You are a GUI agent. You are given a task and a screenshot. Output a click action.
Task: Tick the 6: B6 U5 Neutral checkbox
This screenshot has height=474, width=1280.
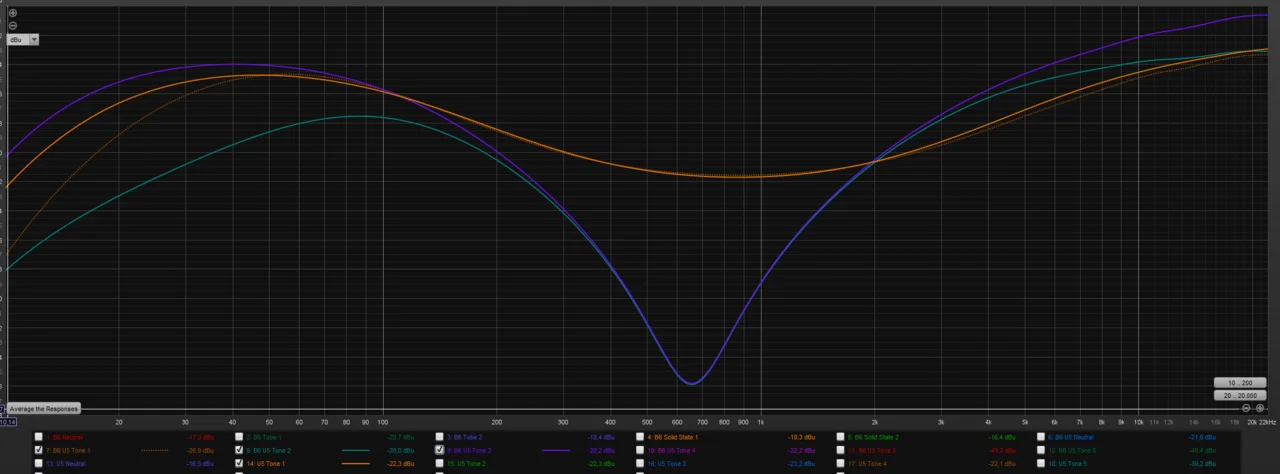1041,437
